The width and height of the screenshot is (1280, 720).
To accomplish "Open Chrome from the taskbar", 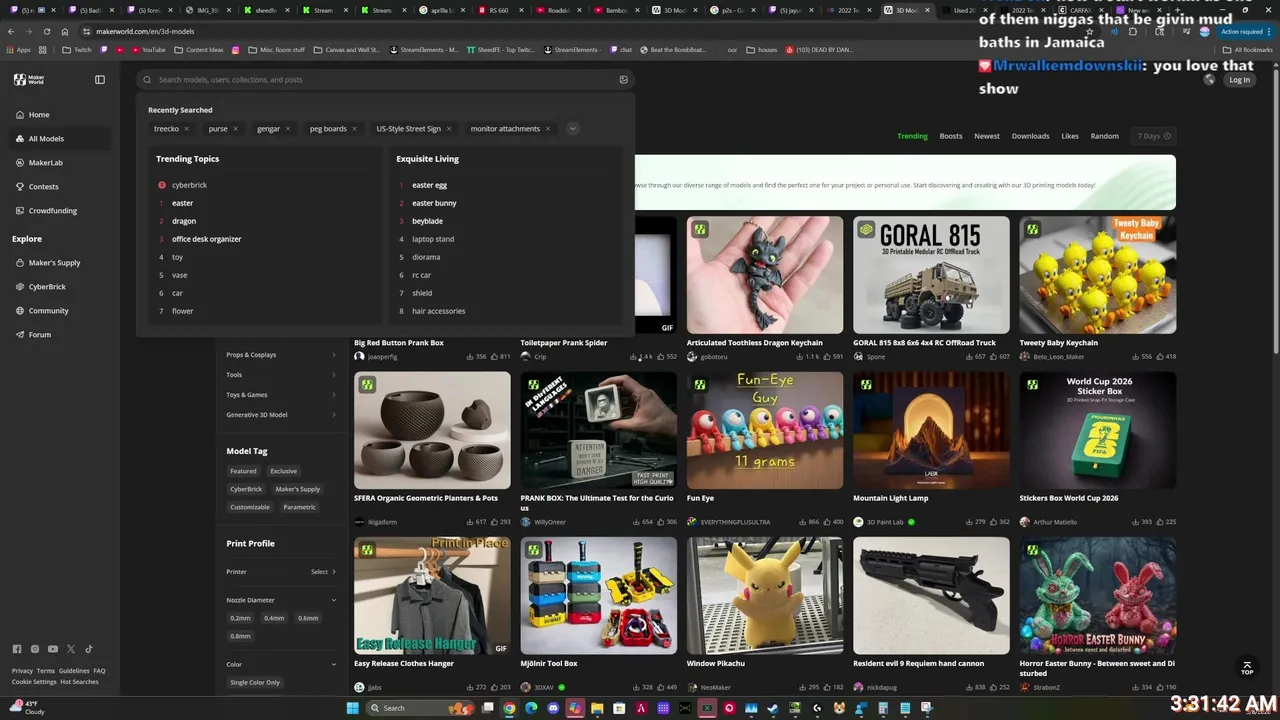I will click(509, 708).
